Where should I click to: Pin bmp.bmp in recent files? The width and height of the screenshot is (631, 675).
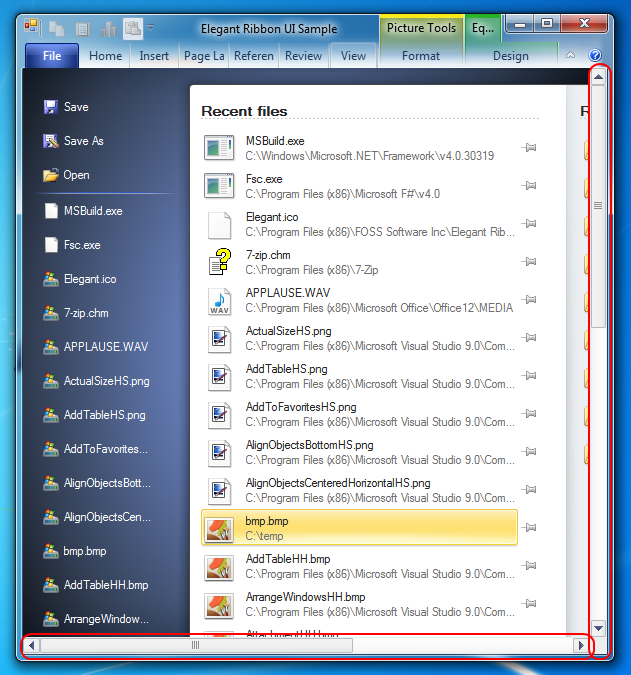[529, 527]
